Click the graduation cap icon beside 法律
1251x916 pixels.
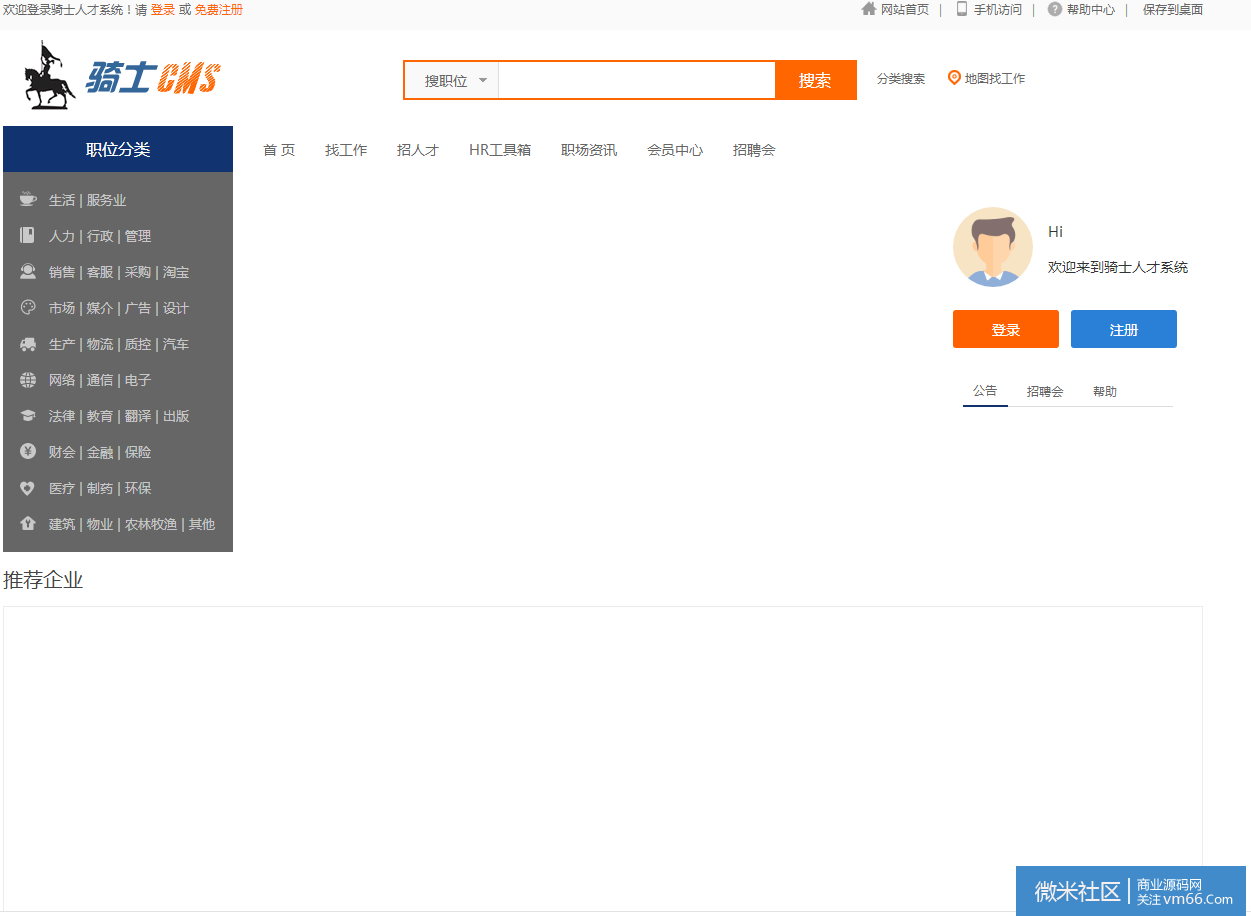pyautogui.click(x=28, y=416)
